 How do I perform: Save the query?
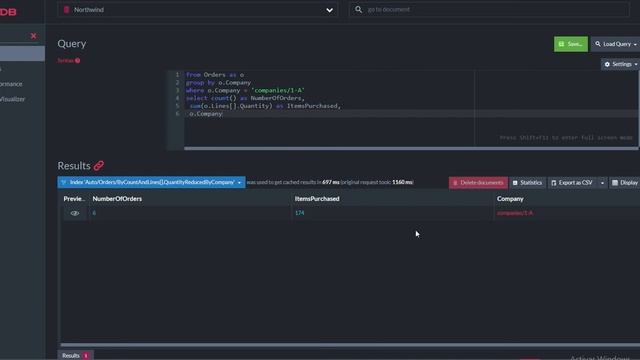[x=571, y=44]
